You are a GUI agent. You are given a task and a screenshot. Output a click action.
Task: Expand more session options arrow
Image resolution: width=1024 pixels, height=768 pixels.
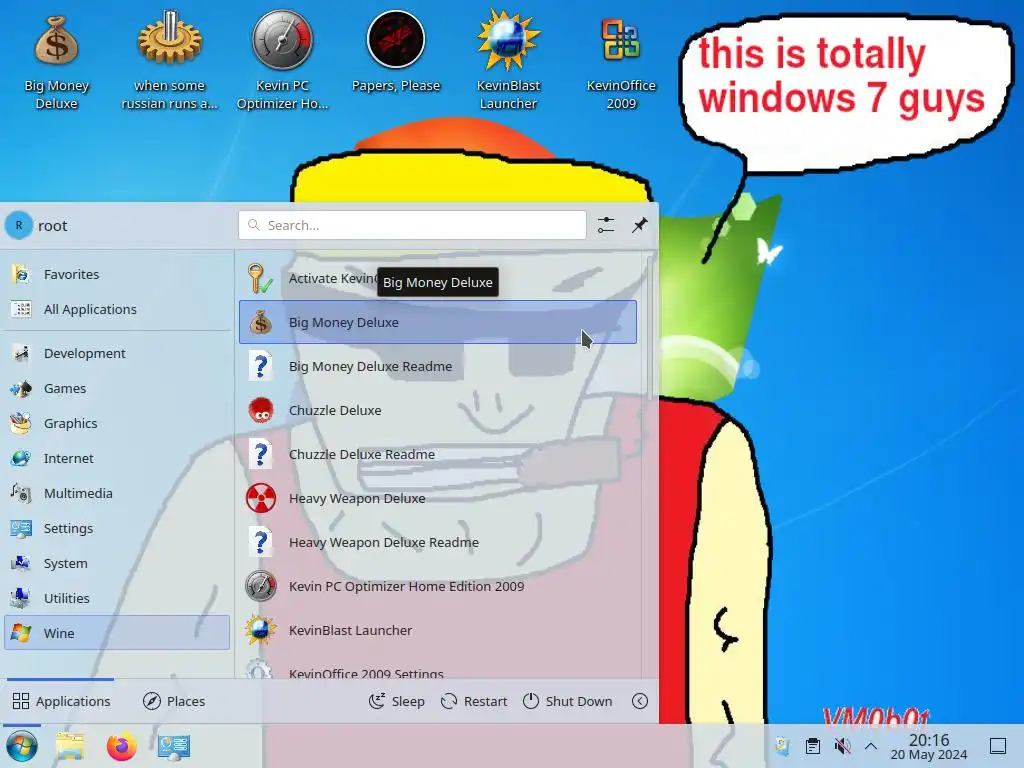point(640,701)
